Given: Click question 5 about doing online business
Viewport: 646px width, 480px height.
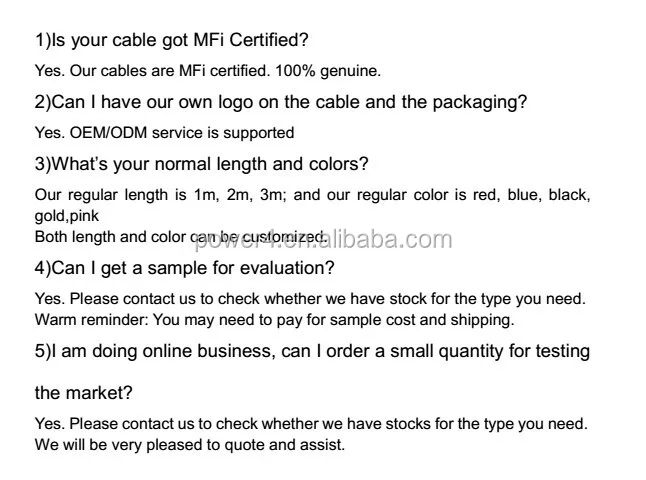Looking at the screenshot, I should click(x=312, y=351).
